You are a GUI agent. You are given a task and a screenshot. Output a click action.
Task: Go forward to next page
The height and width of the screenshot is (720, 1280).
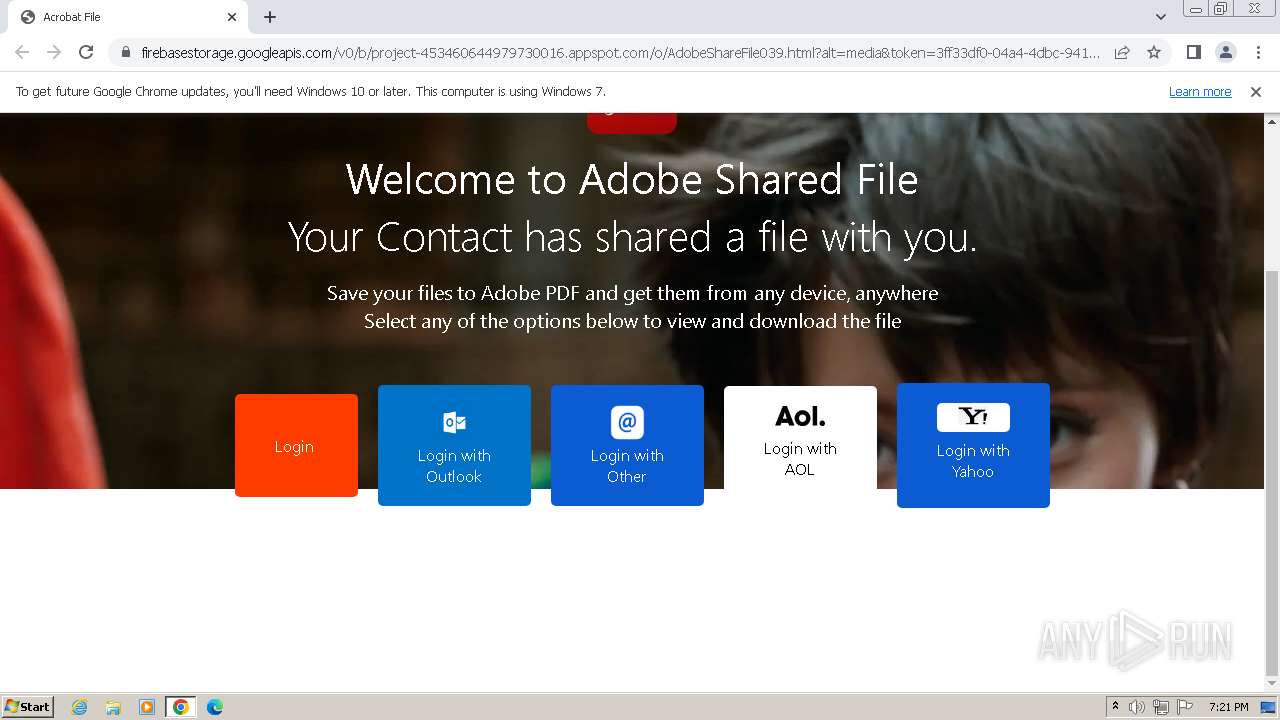(x=54, y=52)
